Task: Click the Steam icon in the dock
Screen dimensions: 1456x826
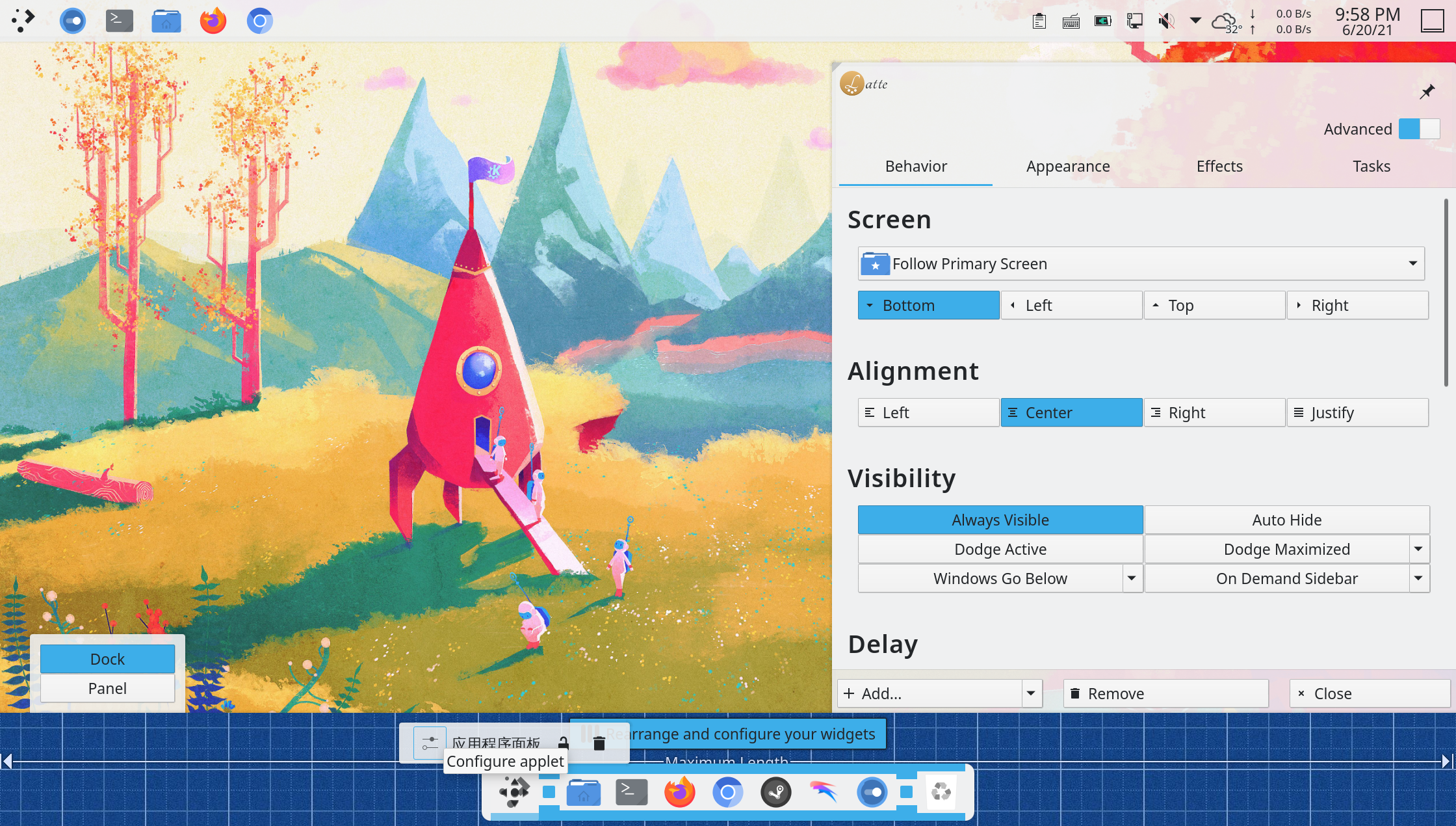Action: pos(775,792)
